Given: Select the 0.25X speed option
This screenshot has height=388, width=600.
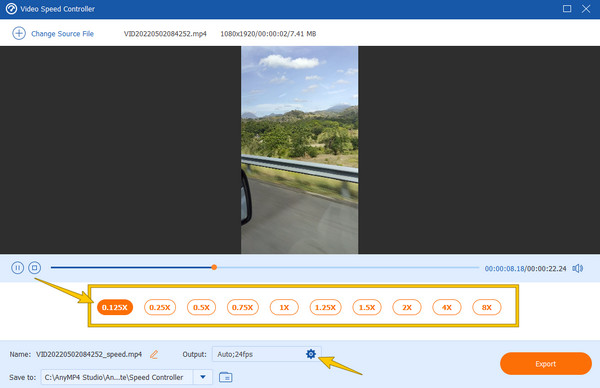Looking at the screenshot, I should [x=160, y=307].
